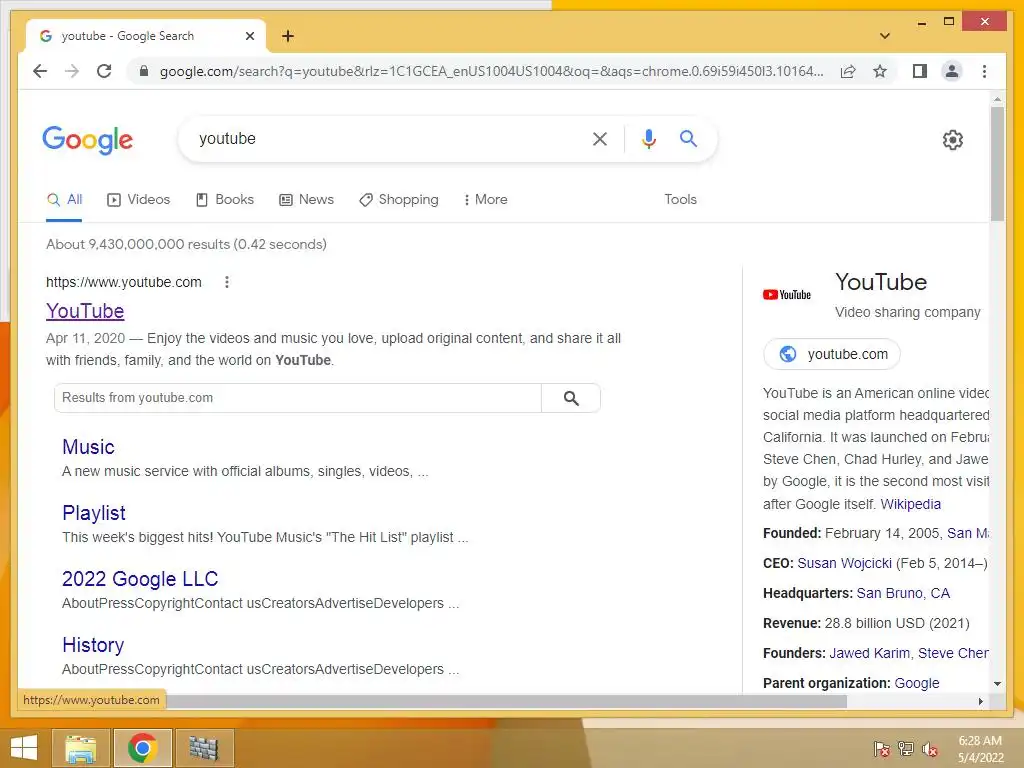Open the Windows Start menu
The height and width of the screenshot is (768, 1024).
[24, 748]
